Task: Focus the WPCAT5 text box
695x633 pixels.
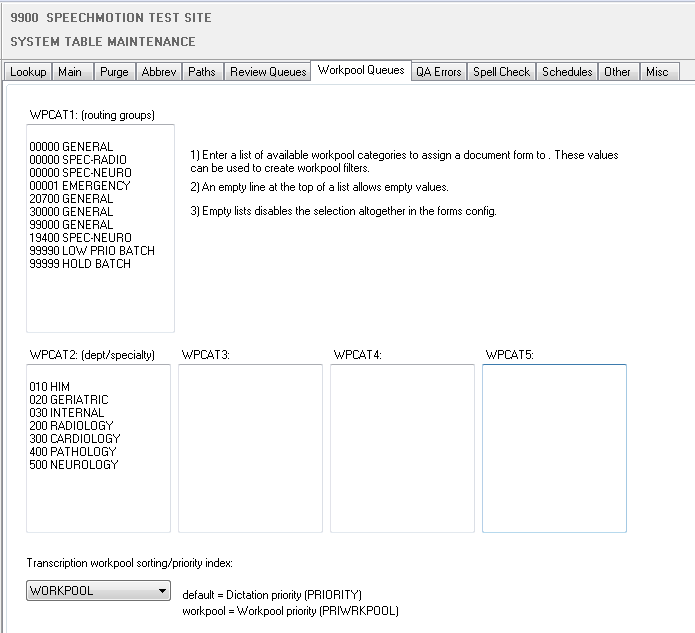Action: [x=554, y=448]
